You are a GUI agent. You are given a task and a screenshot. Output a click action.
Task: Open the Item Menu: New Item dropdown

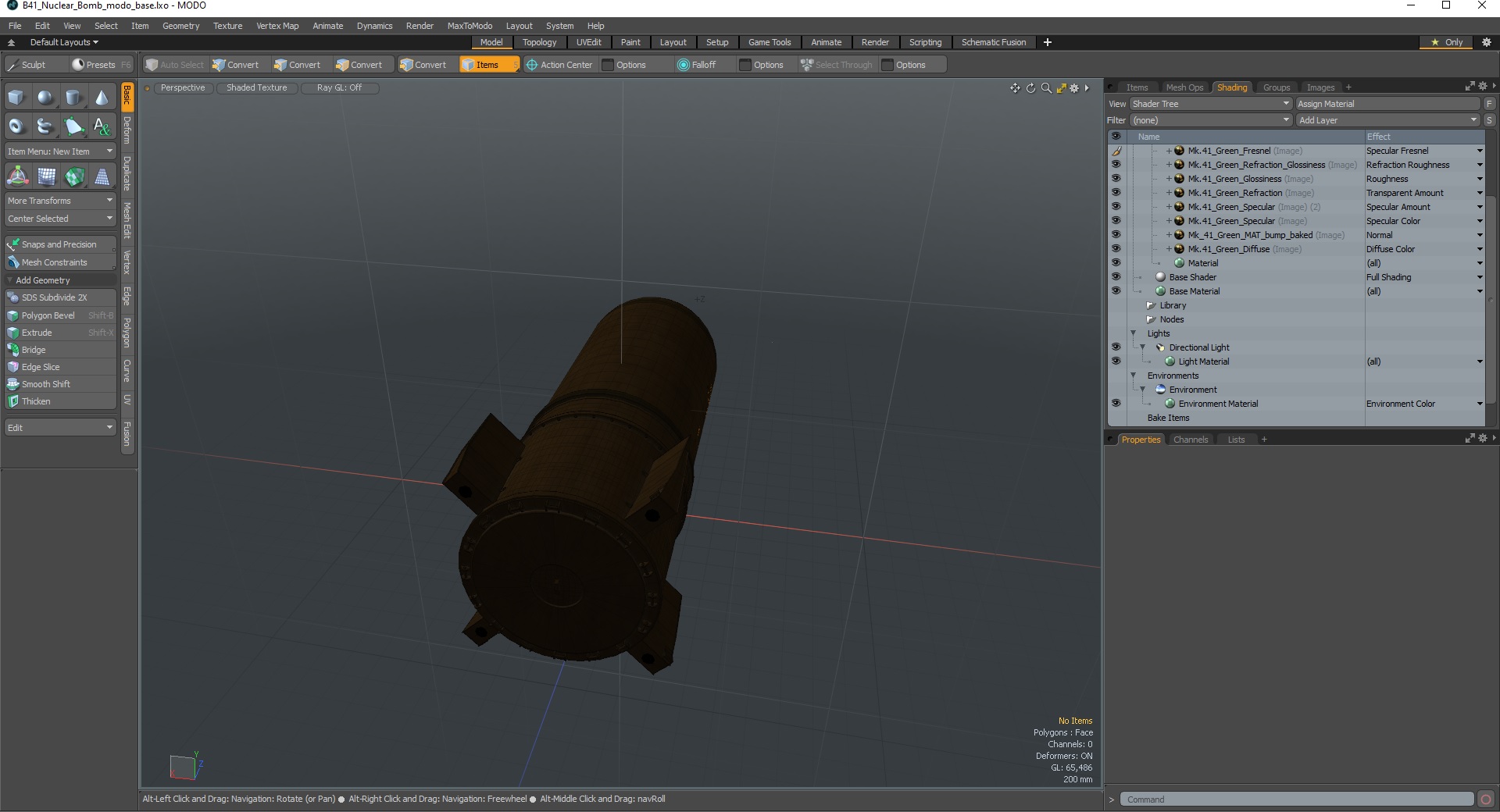pos(60,151)
